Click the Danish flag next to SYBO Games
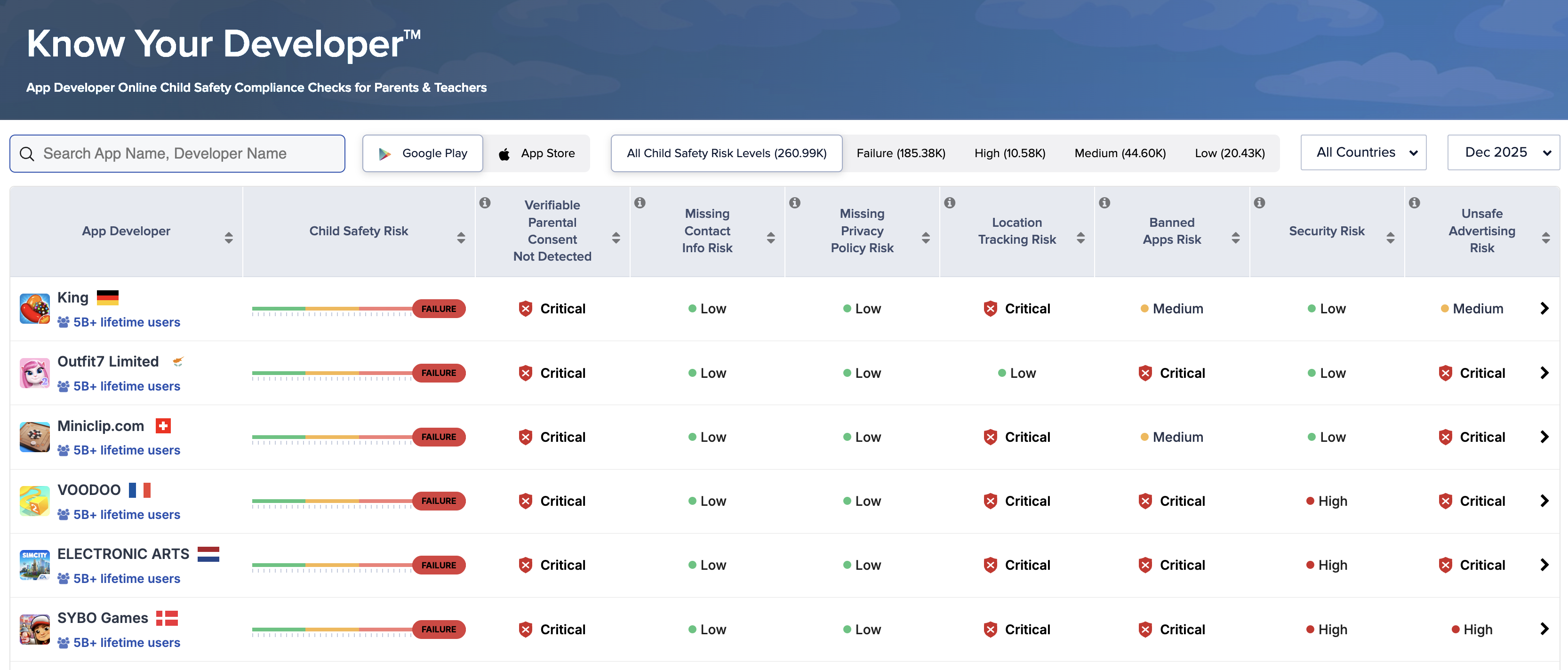Screen dimensions: 1568x670 coord(167,618)
